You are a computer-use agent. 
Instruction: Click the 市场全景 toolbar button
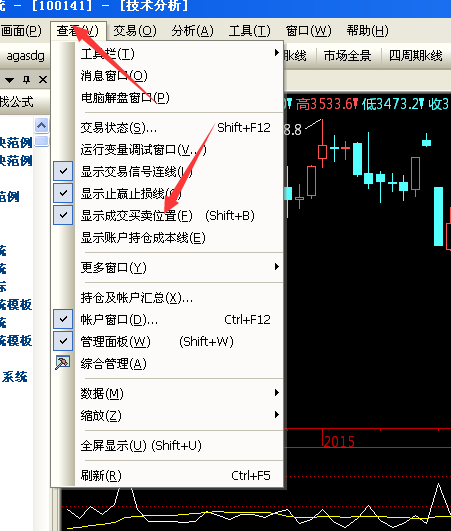point(347,56)
